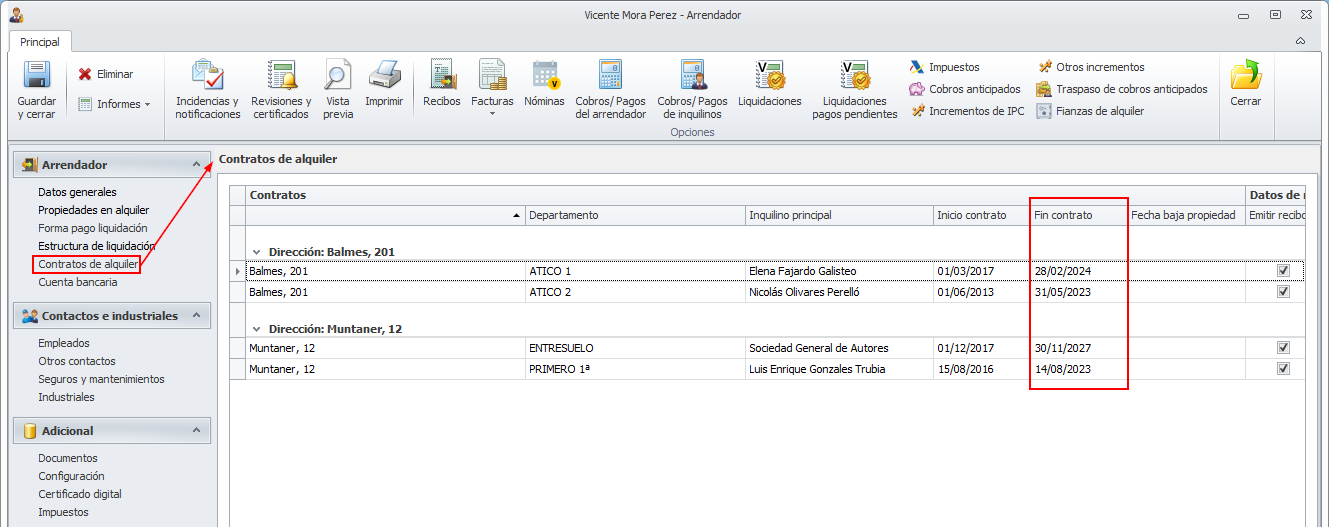Toggle Emitir recibo checkbox for ENTRESUELO
Screen dimensions: 1329x527
[1283, 348]
